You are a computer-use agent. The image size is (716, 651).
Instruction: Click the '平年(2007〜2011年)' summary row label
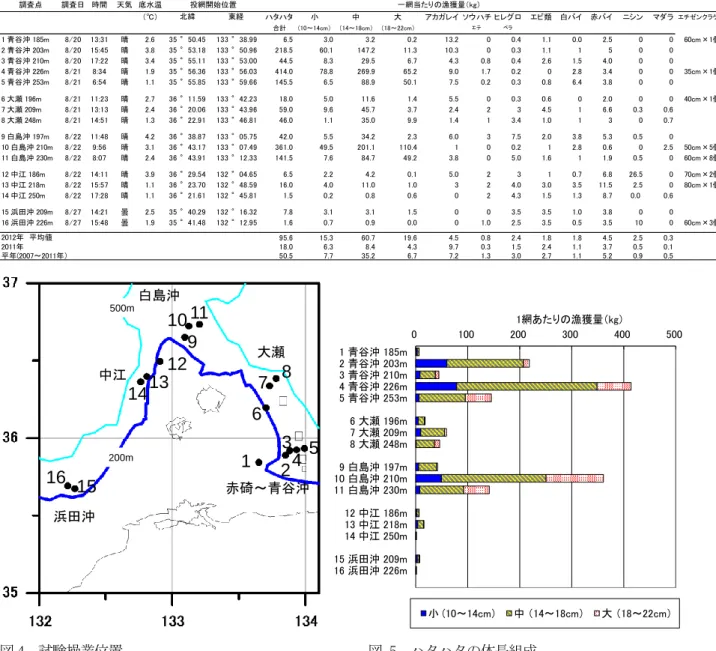click(34, 256)
